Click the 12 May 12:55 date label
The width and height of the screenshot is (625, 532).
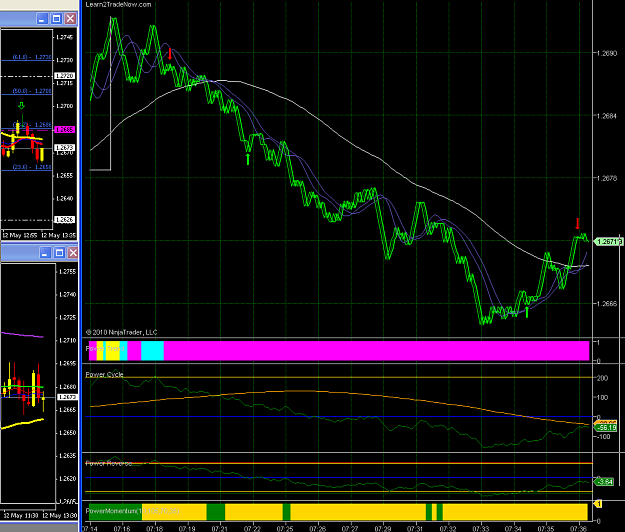pyautogui.click(x=20, y=235)
